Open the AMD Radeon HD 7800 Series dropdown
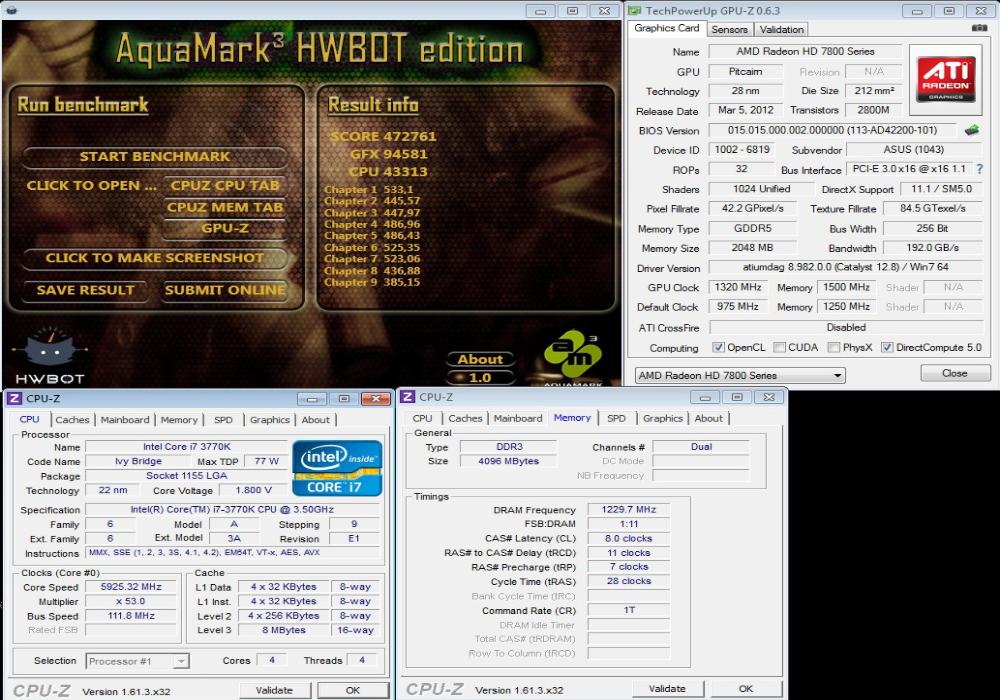 [740, 376]
